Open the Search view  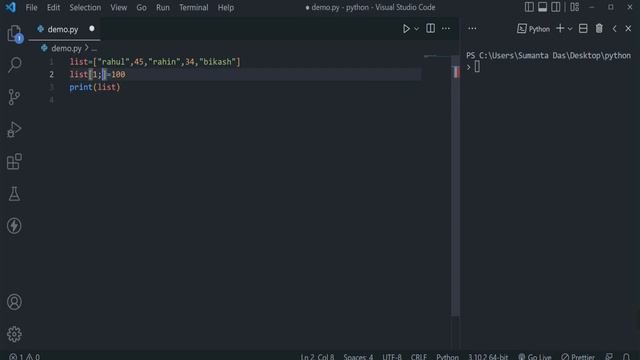click(x=14, y=65)
